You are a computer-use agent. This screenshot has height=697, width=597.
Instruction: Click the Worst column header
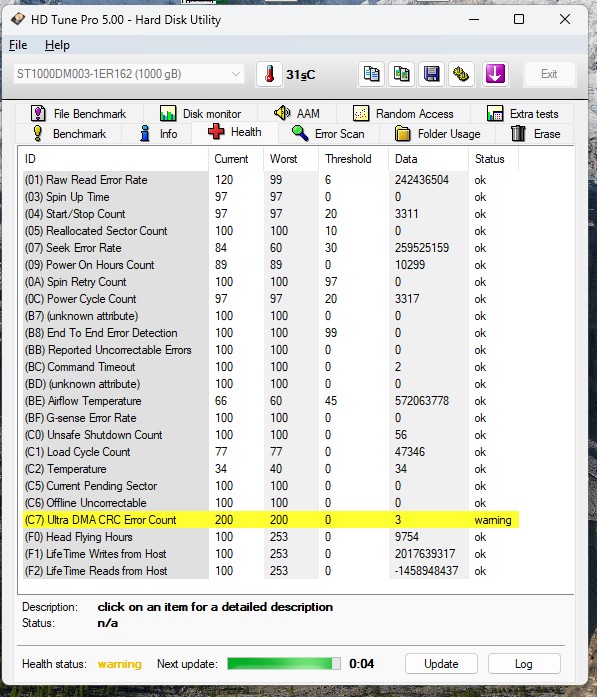pyautogui.click(x=291, y=159)
